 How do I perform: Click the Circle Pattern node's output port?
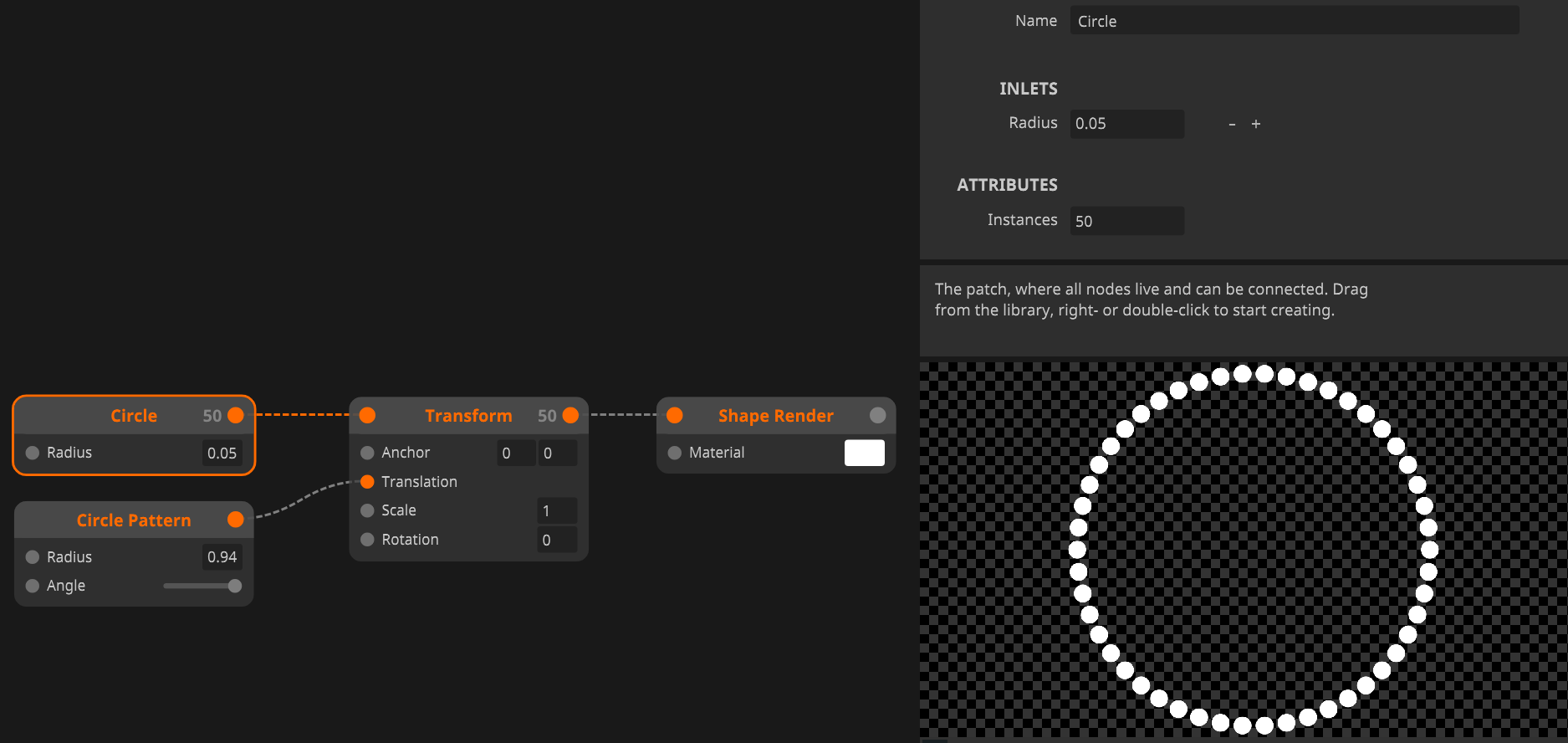point(236,520)
